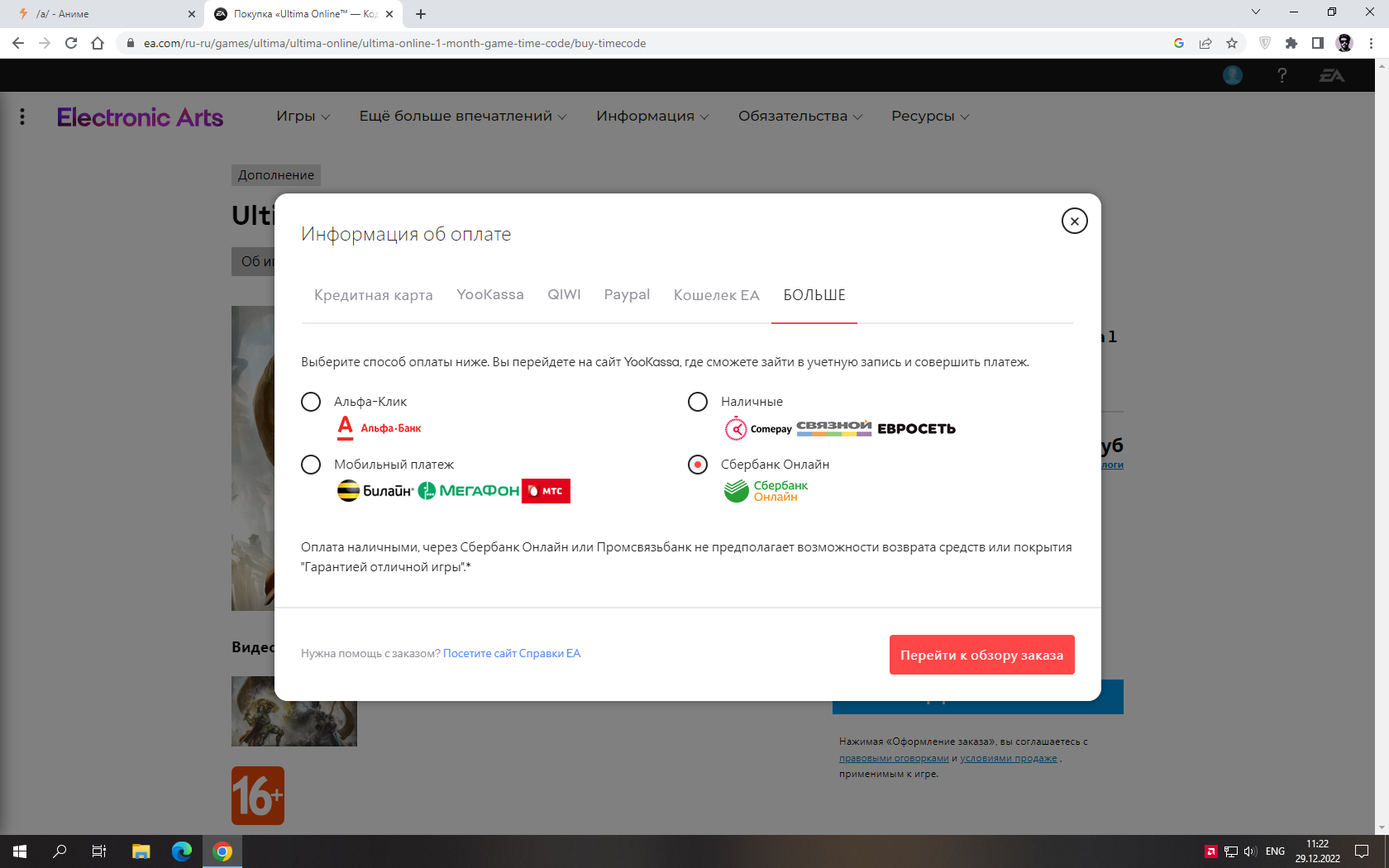The width and height of the screenshot is (1389, 868).
Task: Open the taskbar clock and date
Action: (1318, 851)
